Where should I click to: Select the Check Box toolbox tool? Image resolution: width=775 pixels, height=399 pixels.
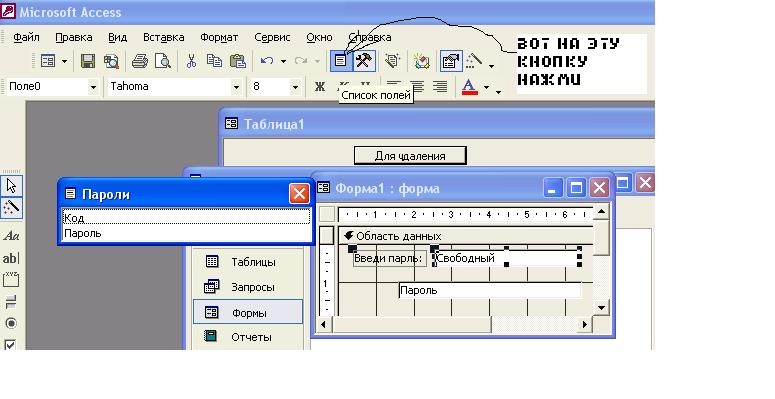pos(10,345)
